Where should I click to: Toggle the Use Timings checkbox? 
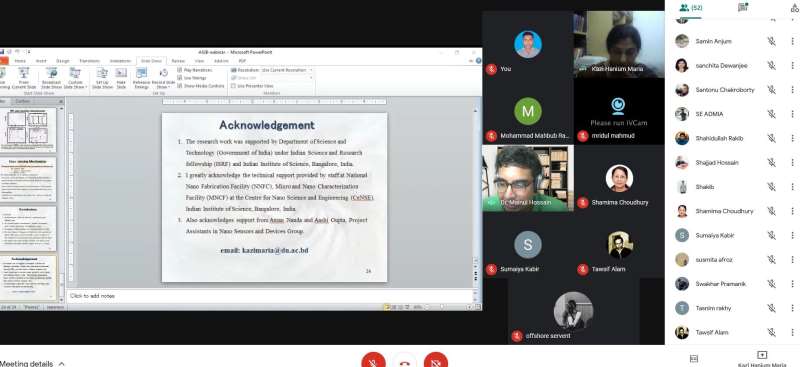[180, 78]
